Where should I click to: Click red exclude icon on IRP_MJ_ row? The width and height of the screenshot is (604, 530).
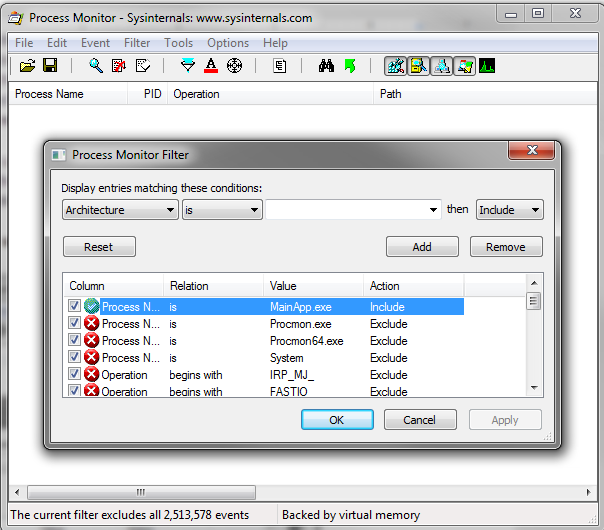point(92,374)
